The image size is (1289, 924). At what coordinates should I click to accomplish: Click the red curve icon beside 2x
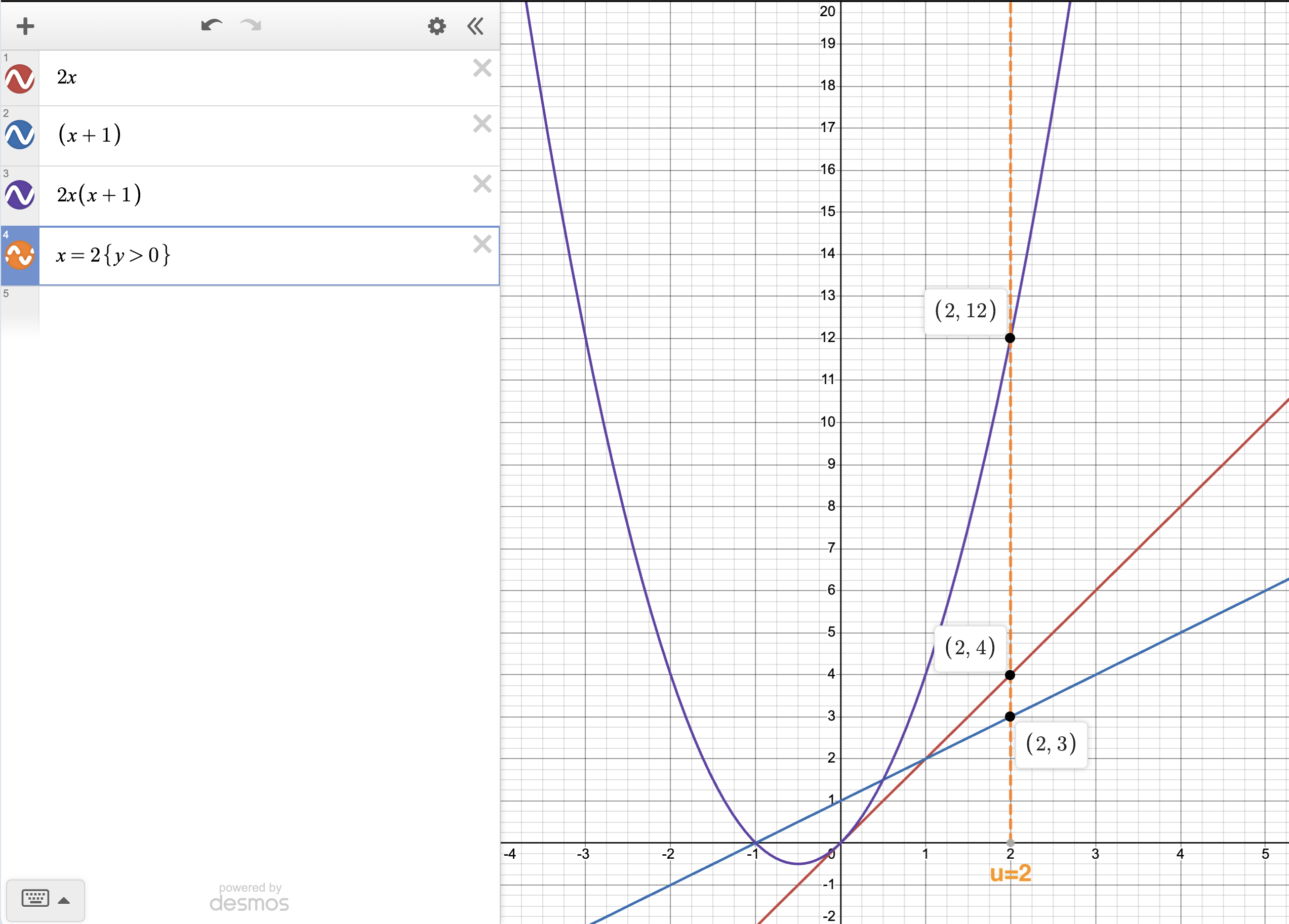point(19,78)
